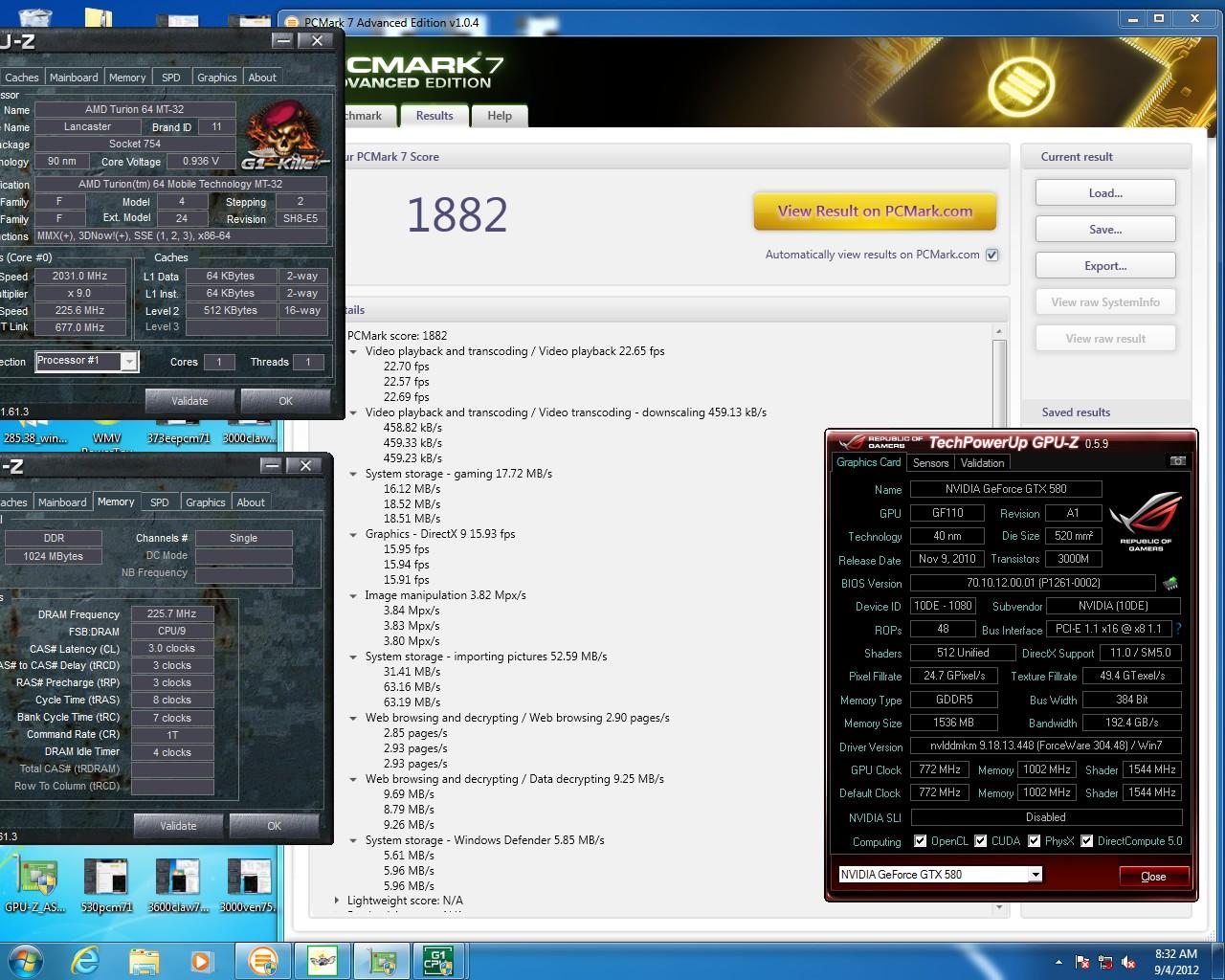Click View Result on PCMark.com button
Screen dimensions: 1225x980
pyautogui.click(x=875, y=212)
